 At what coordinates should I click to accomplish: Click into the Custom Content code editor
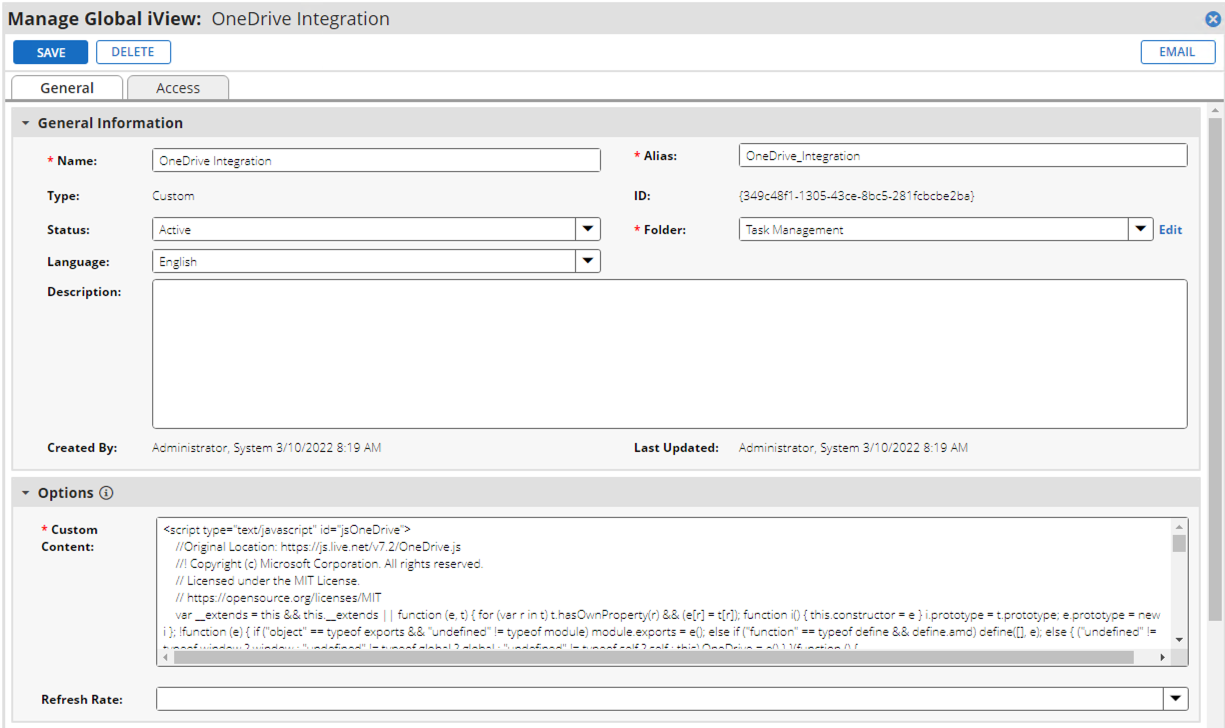[664, 584]
